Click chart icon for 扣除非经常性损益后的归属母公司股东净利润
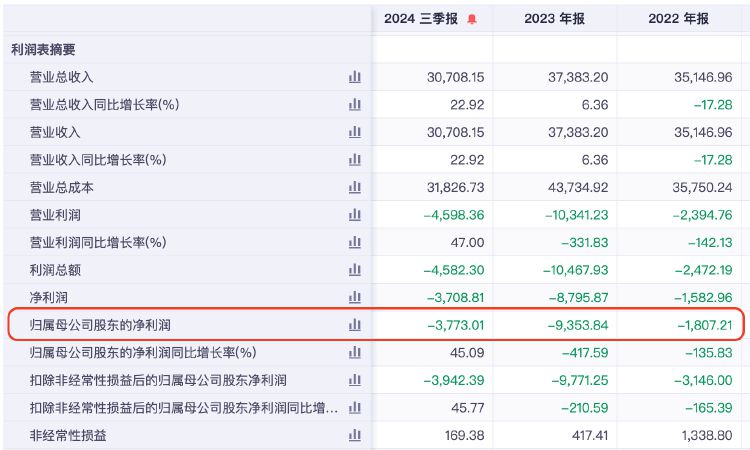Viewport: 750px width, 450px height. [x=354, y=380]
